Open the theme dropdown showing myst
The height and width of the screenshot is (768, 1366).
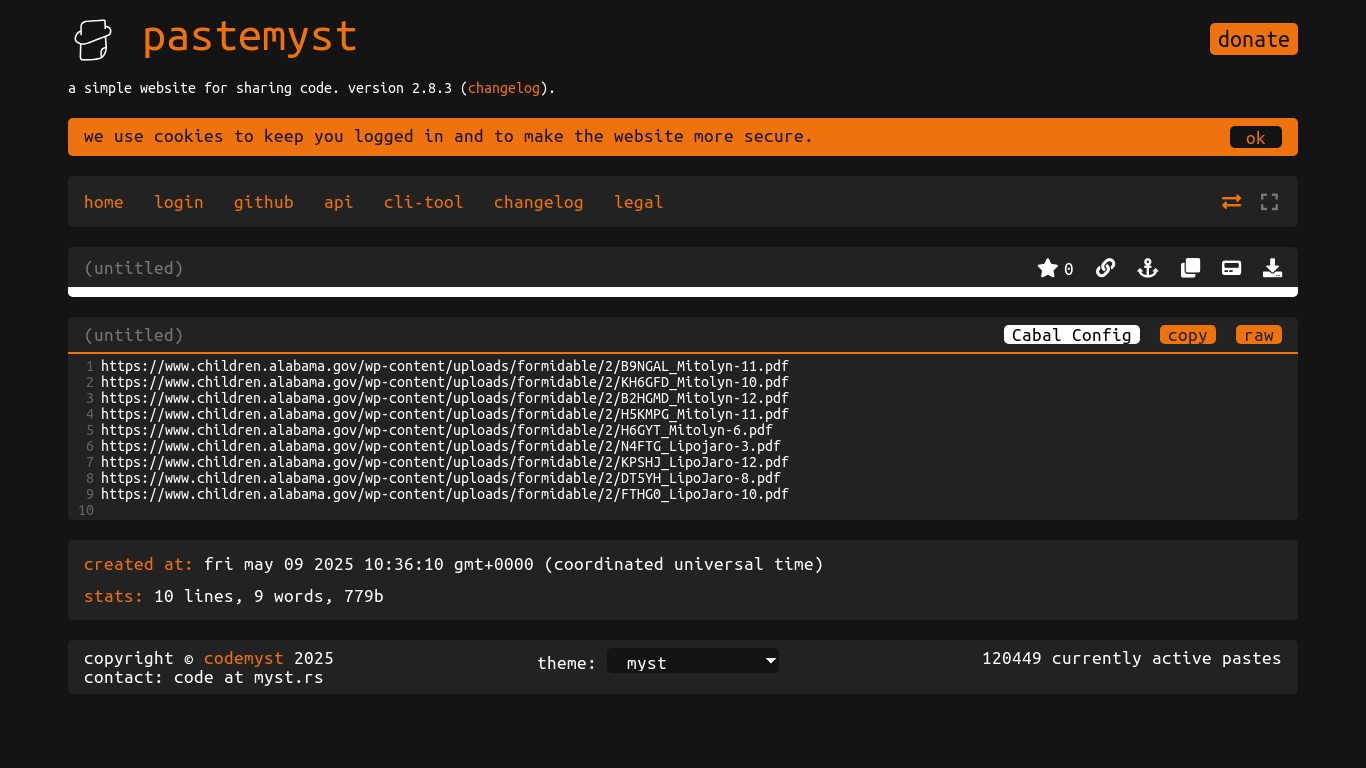pyautogui.click(x=692, y=661)
